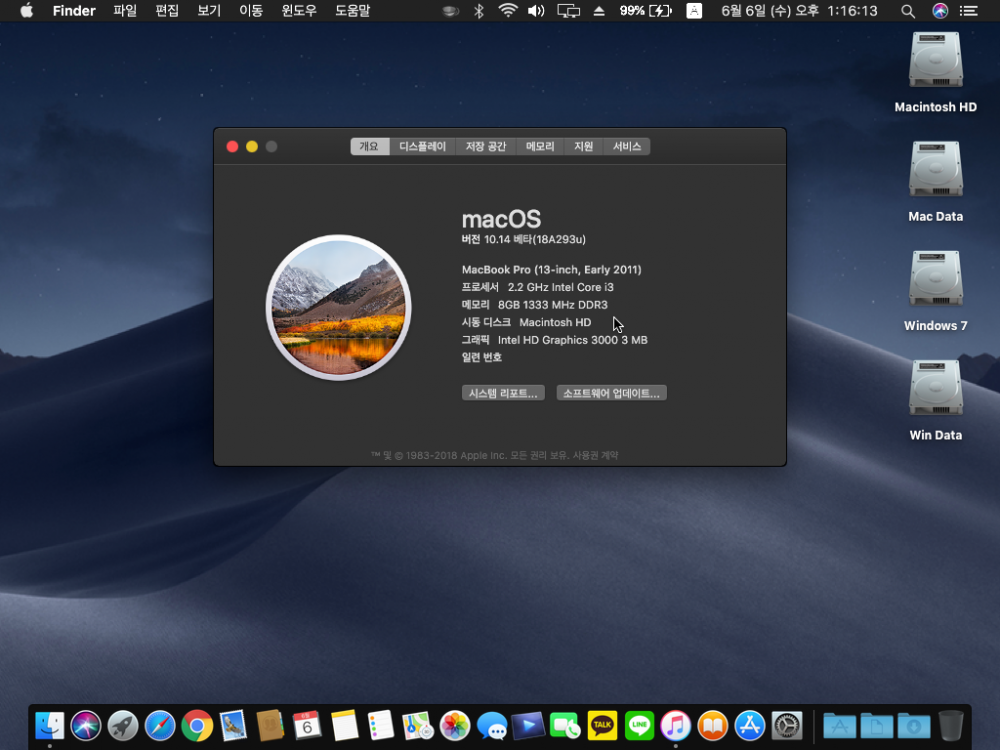Launch Google Chrome from the Dock
The image size is (1000, 750).
pos(197,726)
